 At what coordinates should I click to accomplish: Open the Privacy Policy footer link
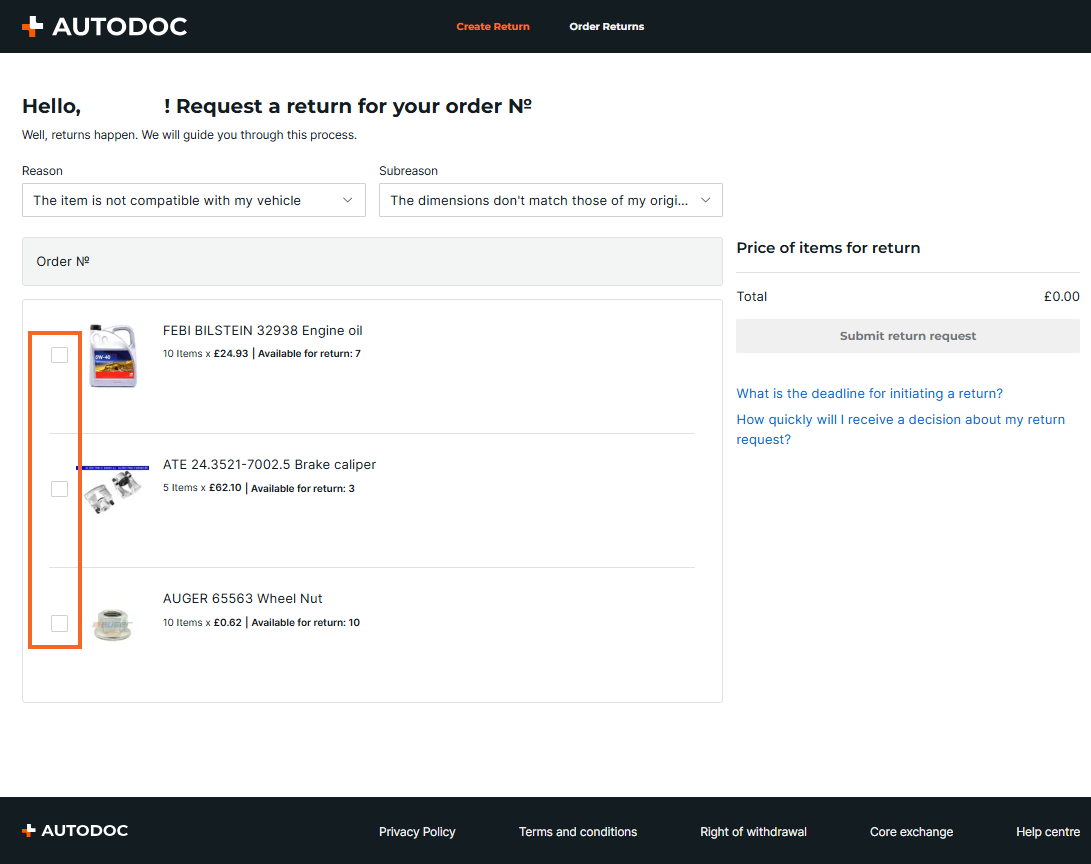click(x=417, y=832)
